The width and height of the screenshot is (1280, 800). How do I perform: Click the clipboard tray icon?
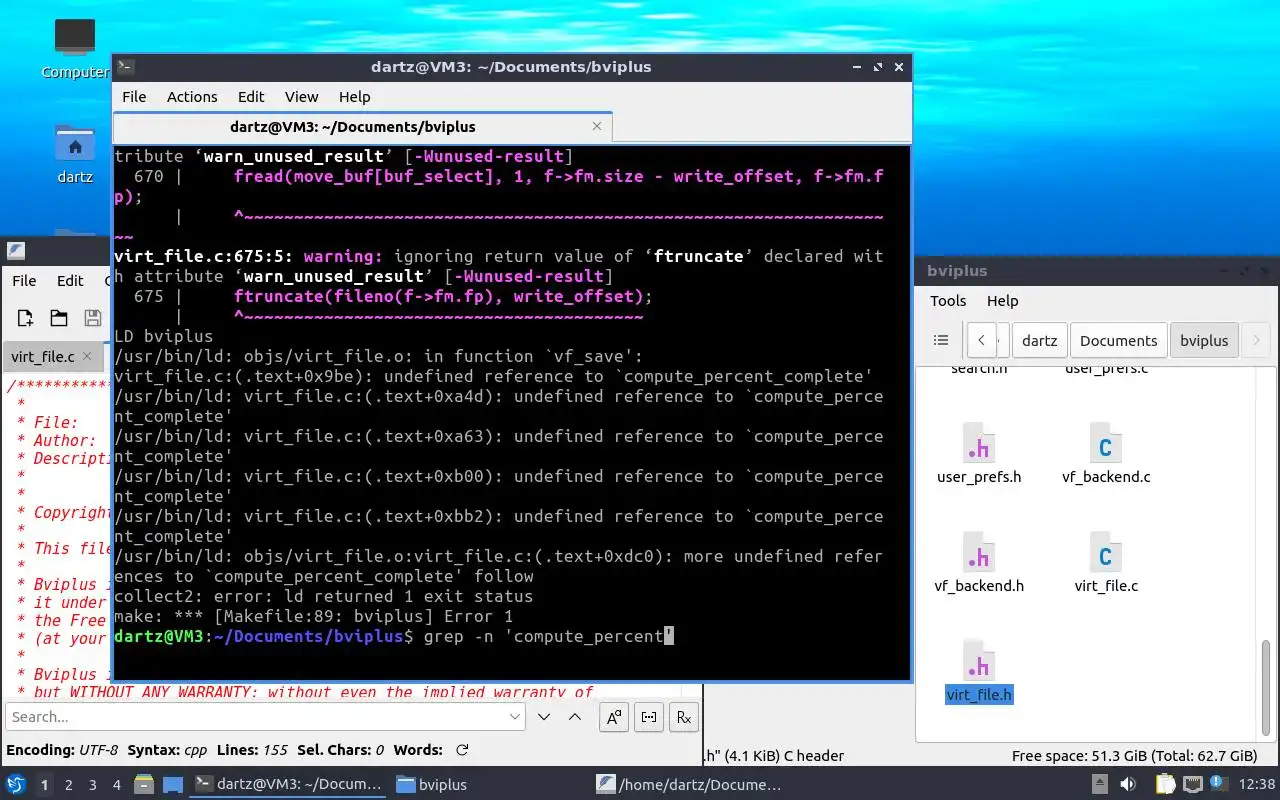pos(1165,785)
